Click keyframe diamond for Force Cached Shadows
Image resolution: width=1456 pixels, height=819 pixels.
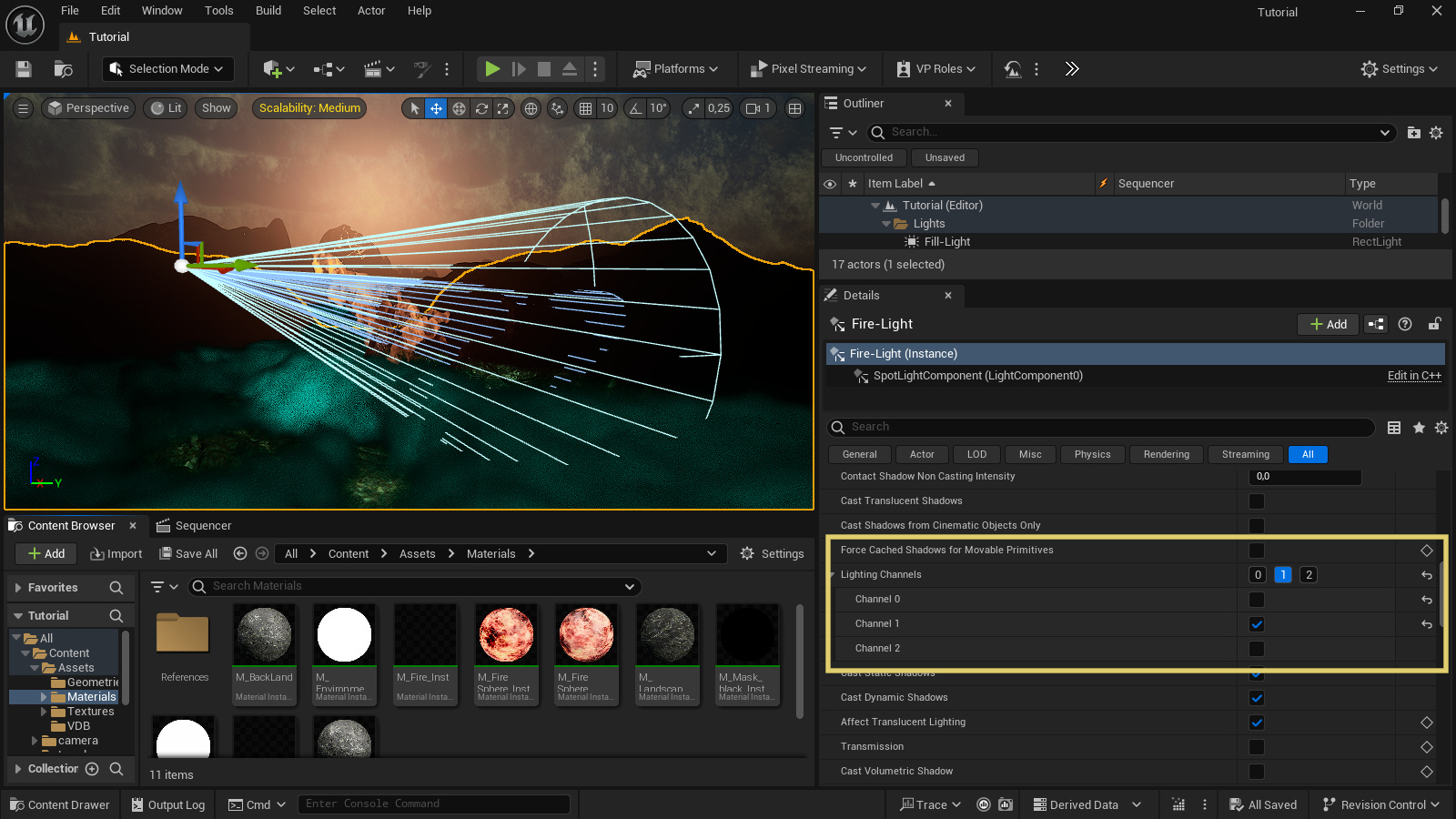[x=1427, y=551]
